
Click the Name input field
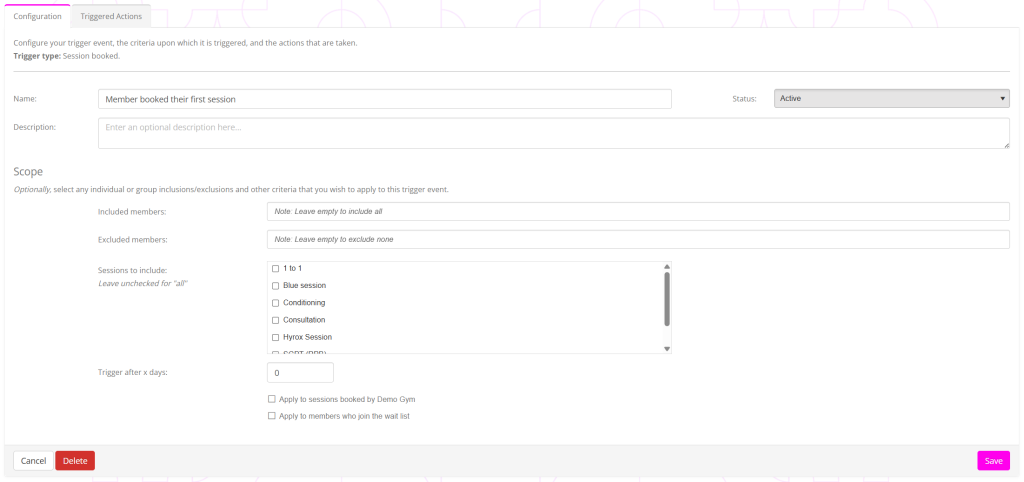point(384,99)
